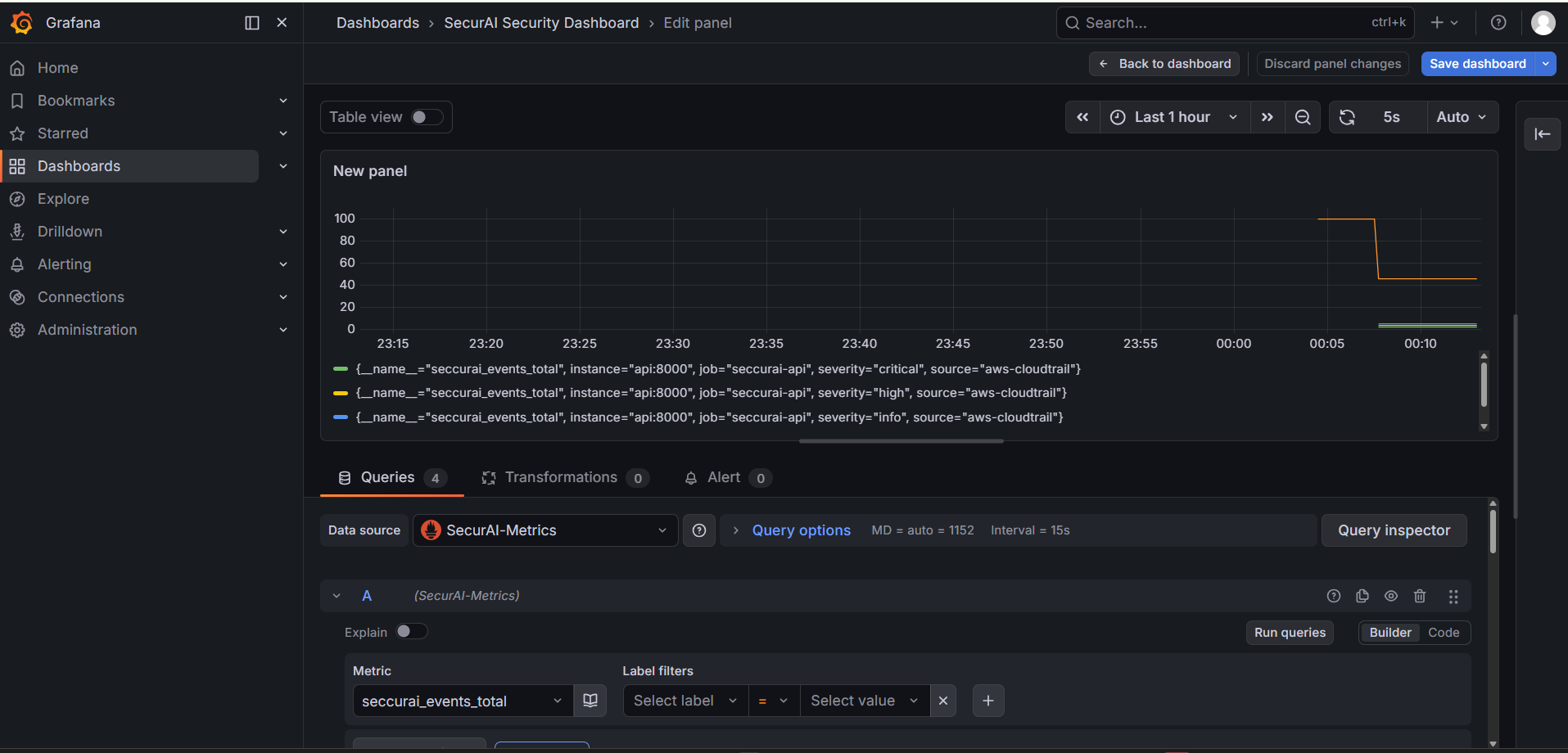Undock the sidebar menu icon

(252, 23)
